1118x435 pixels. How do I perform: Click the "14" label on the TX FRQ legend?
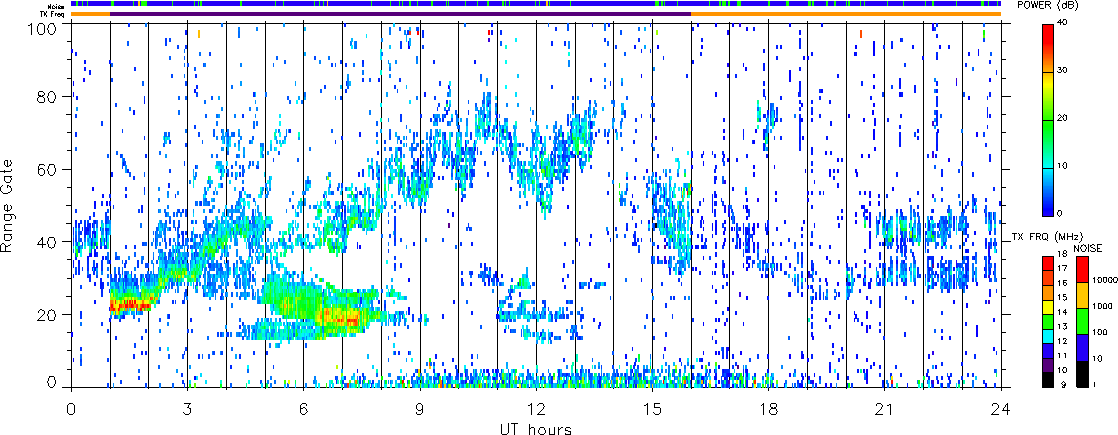coord(1063,312)
